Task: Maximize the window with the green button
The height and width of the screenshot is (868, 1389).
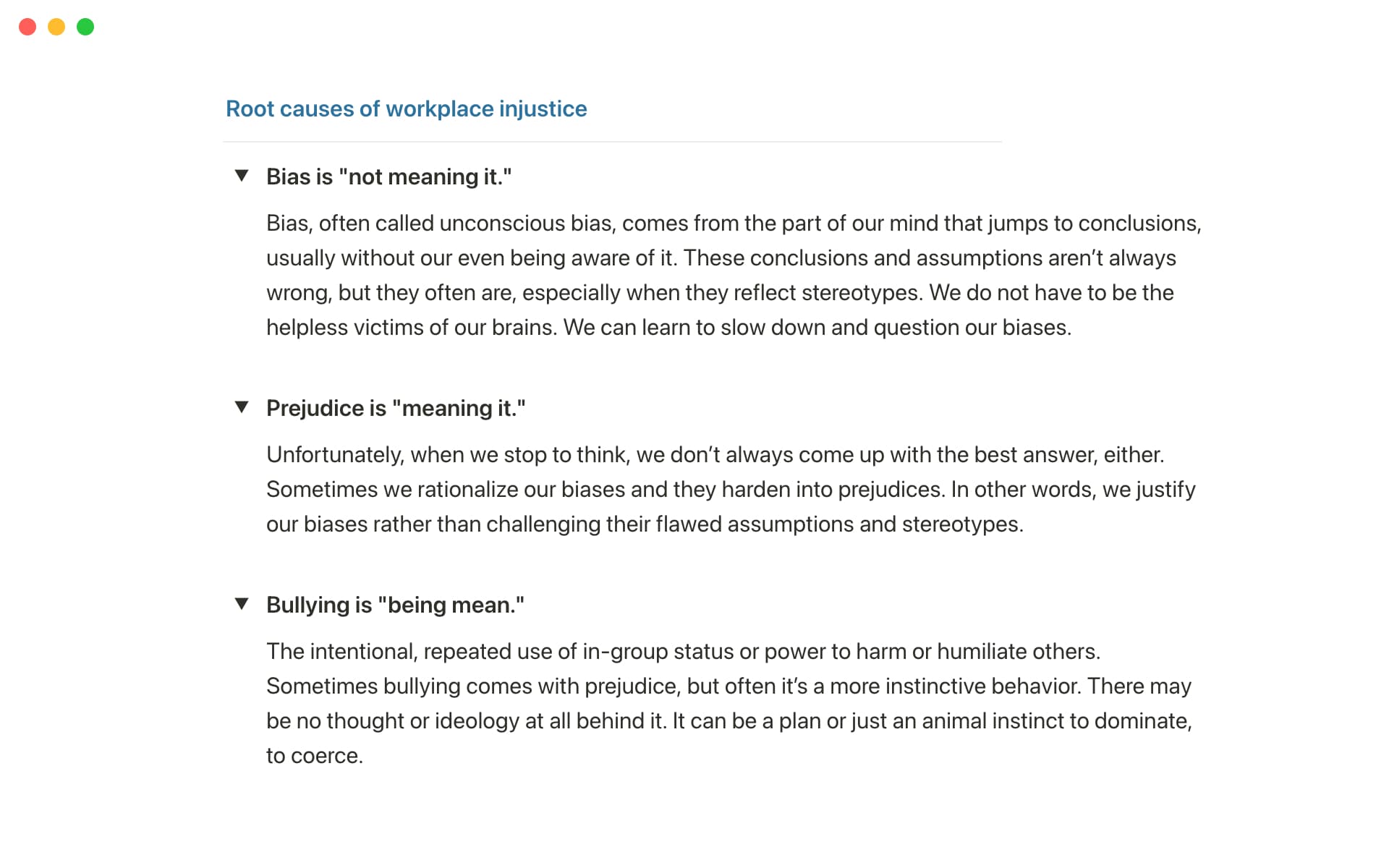Action: [x=85, y=27]
